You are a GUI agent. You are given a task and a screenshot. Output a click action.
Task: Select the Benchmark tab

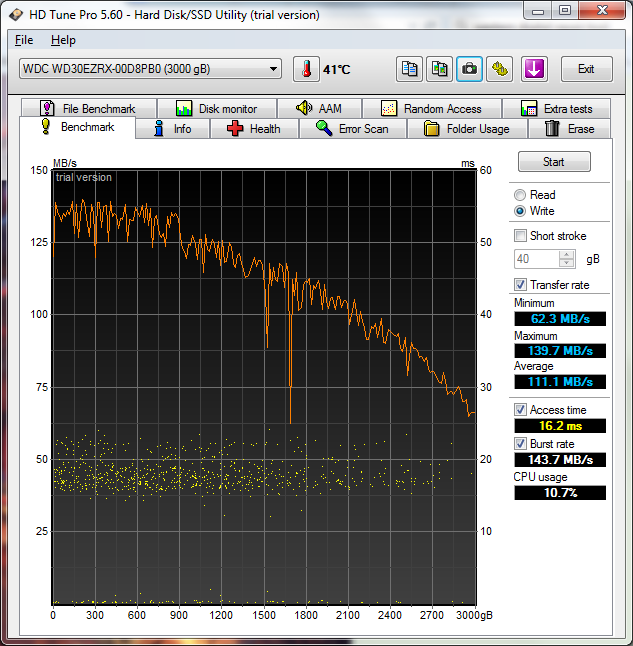[x=77, y=127]
